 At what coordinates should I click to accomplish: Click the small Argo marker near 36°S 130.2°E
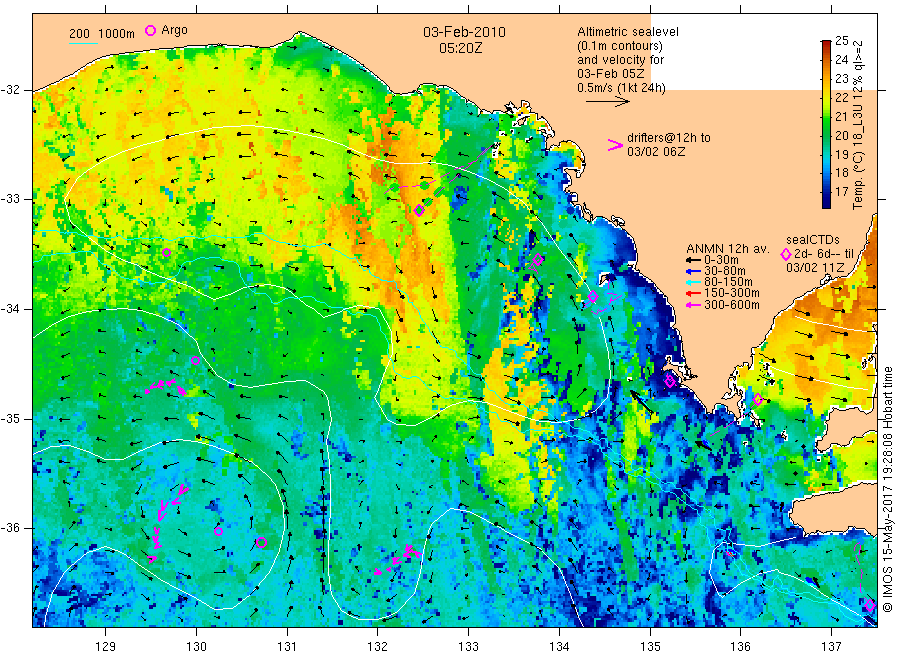point(218,531)
